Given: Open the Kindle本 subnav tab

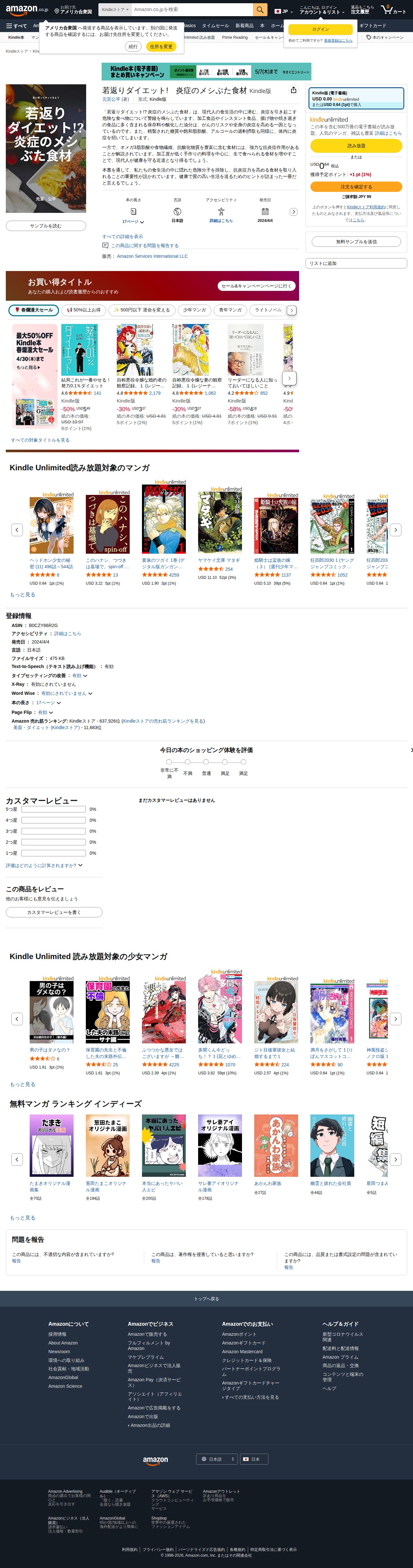Looking at the screenshot, I should tap(16, 37).
